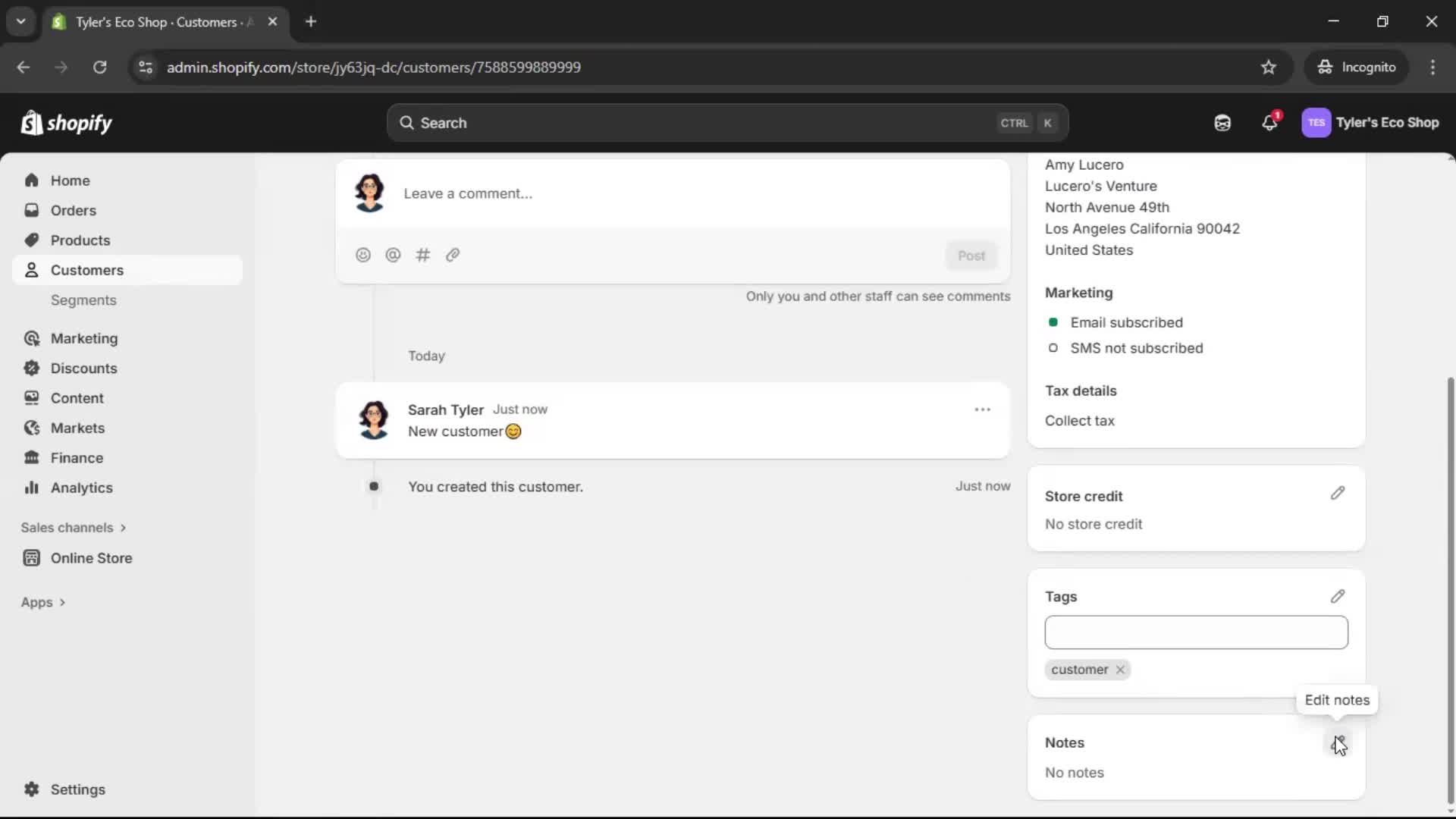Go to Segments under Customers

(84, 300)
